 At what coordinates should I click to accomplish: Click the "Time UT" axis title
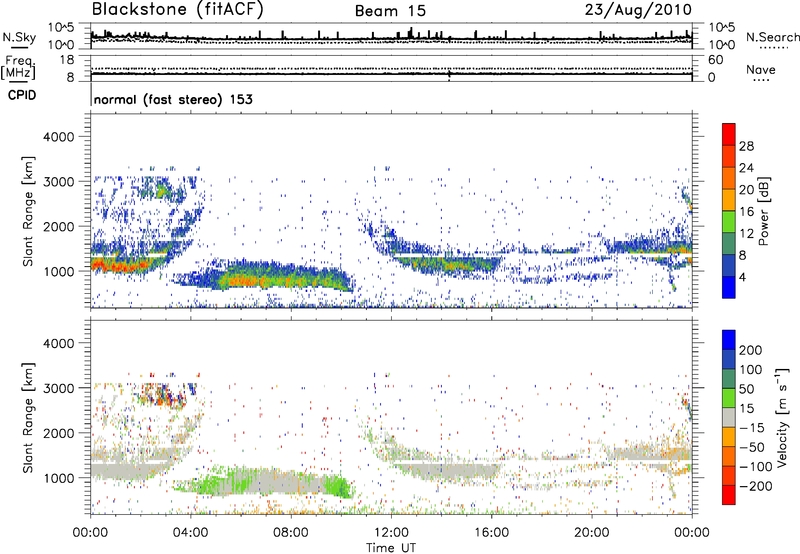(x=391, y=548)
